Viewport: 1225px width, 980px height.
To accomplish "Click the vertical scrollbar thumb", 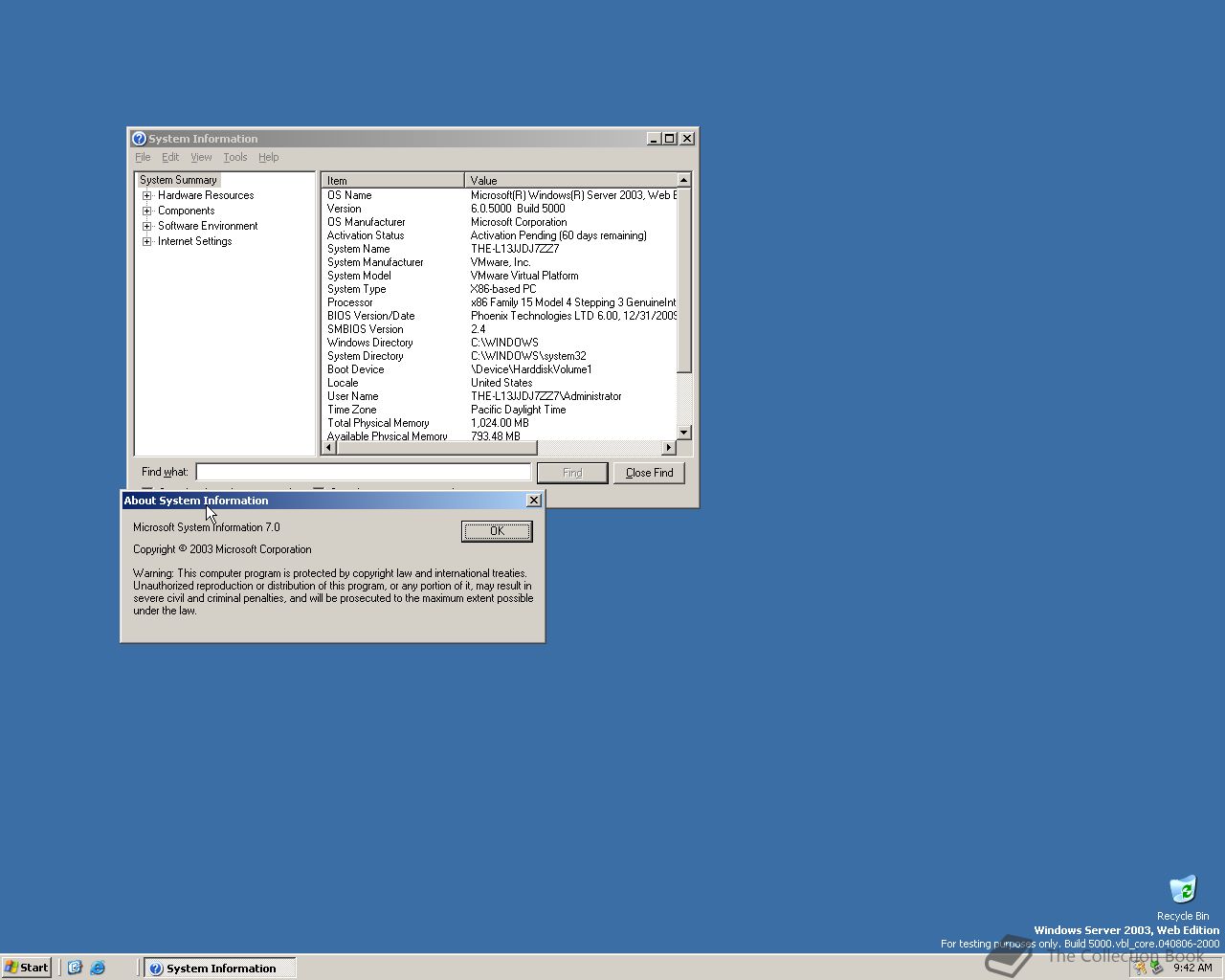I will pos(684,280).
